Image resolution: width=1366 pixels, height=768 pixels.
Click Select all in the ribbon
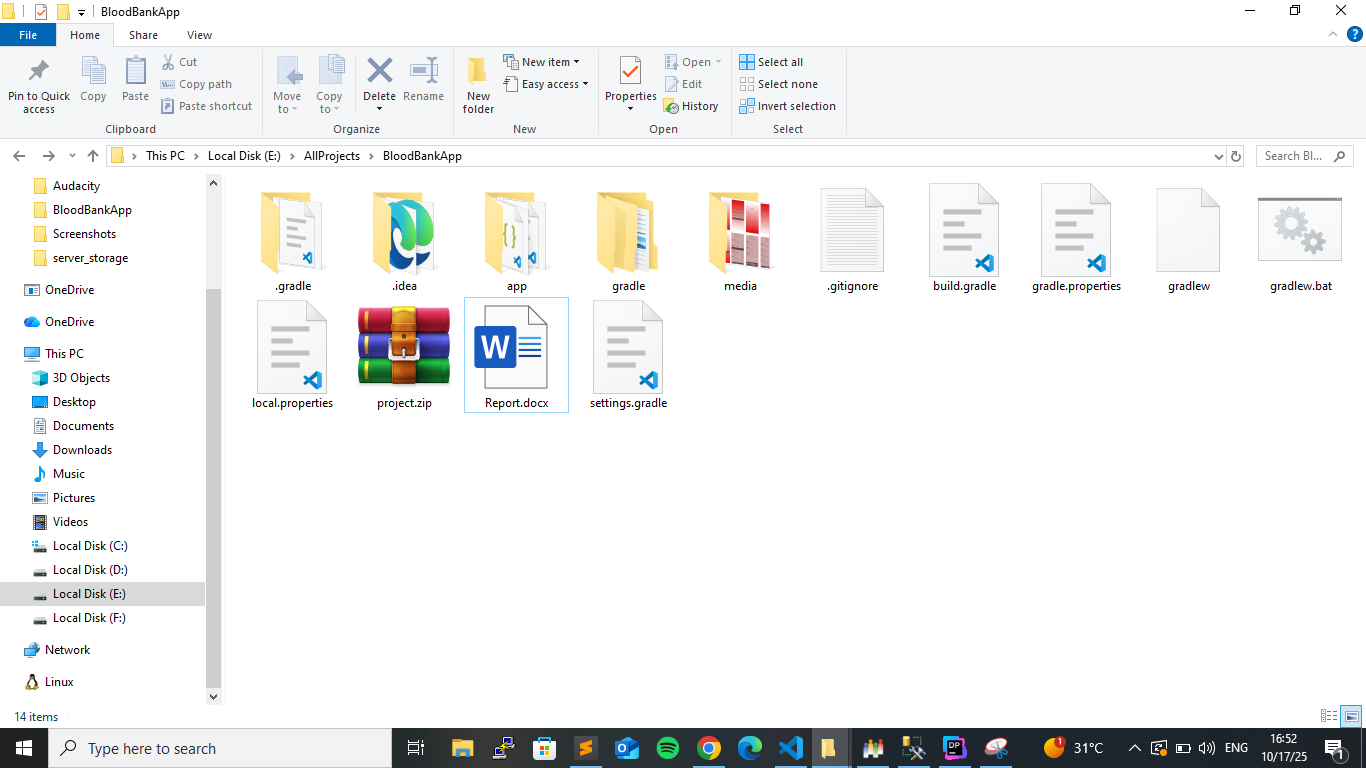[x=771, y=62]
